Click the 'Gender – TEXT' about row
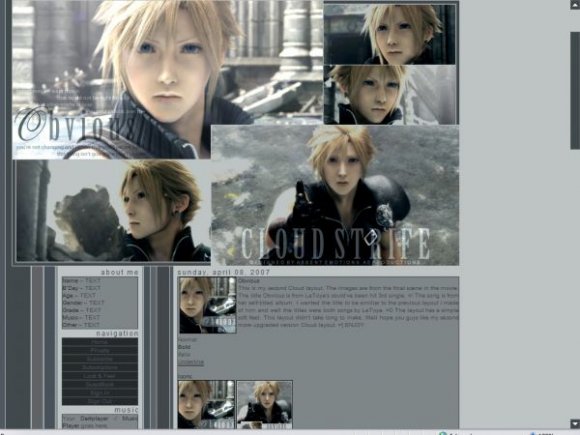580x435 pixels. point(84,303)
